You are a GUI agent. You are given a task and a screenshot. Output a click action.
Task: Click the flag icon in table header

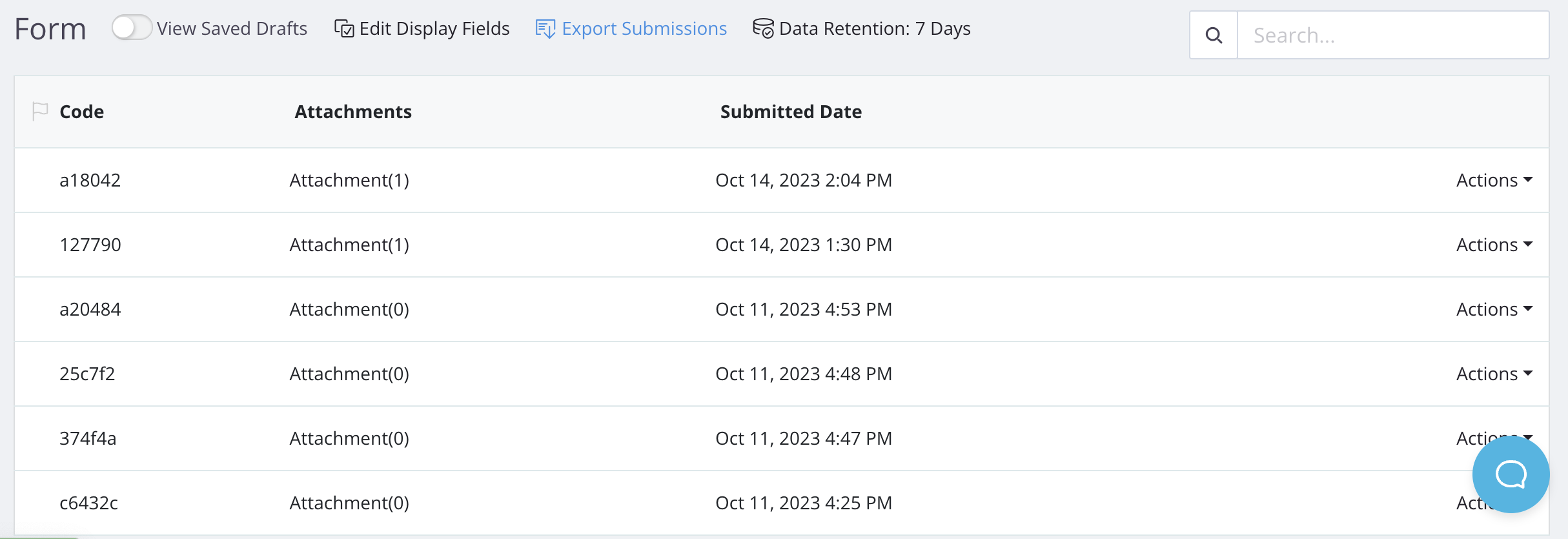click(x=40, y=112)
